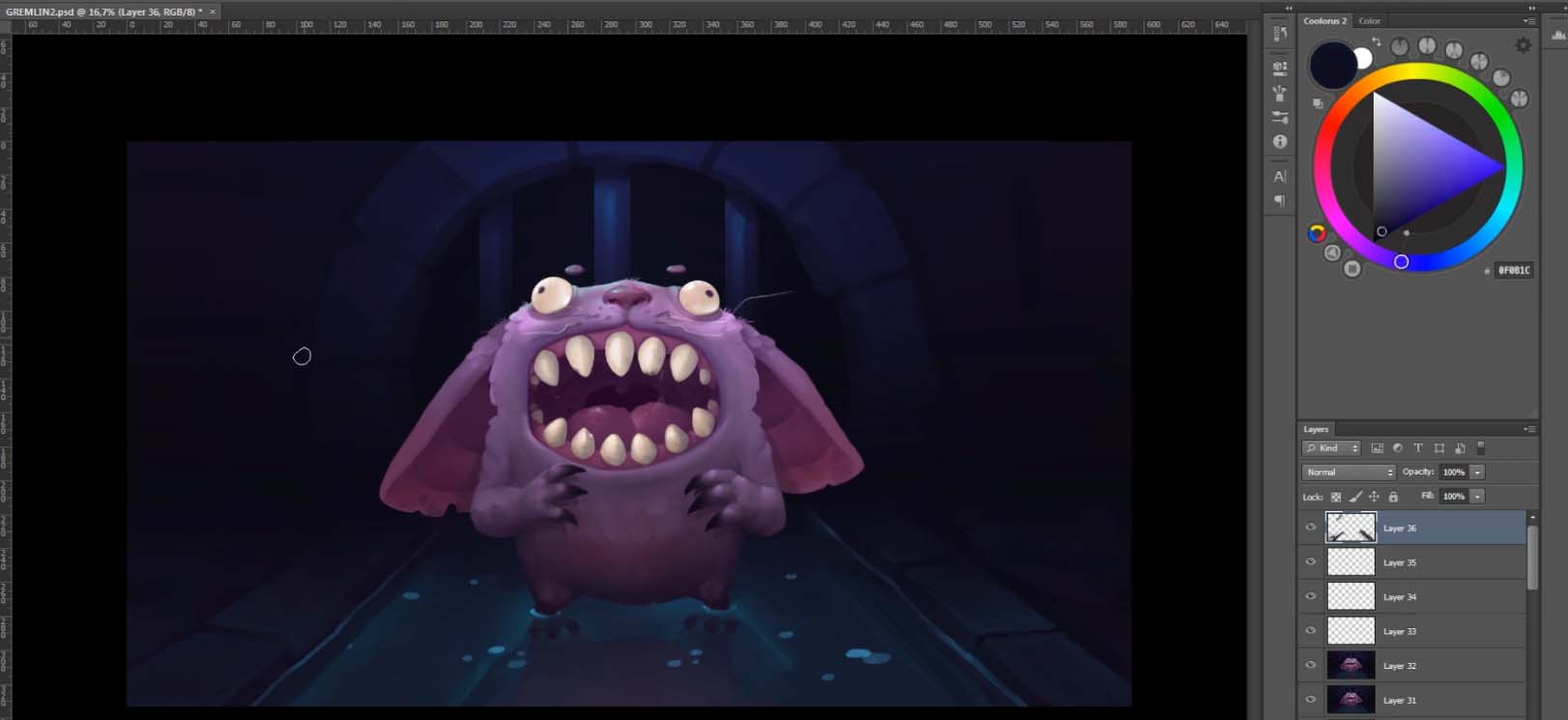The width and height of the screenshot is (1568, 720).
Task: Open Coolorus settings gear
Action: pos(1524,45)
